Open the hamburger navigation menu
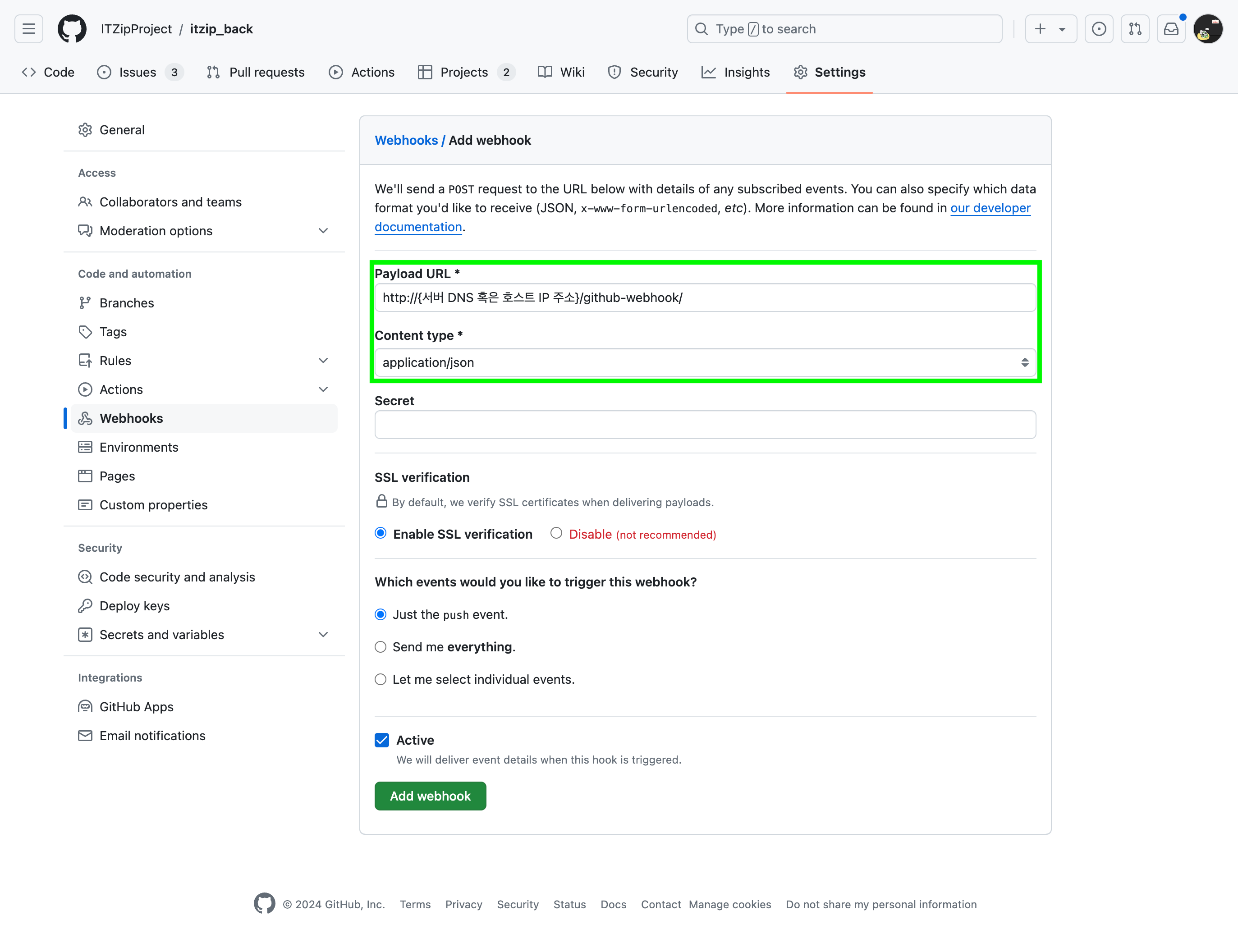 coord(29,29)
